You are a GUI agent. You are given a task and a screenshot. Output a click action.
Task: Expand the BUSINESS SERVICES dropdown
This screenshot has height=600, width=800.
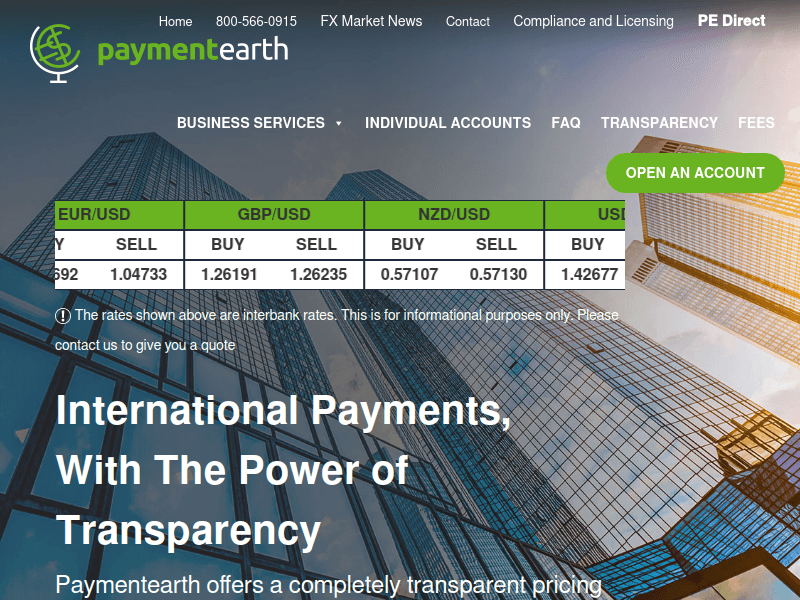252,123
